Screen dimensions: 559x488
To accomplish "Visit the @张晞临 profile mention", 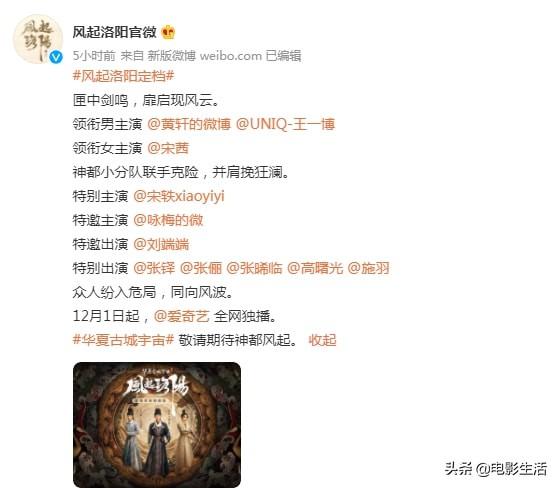I will 254,268.
